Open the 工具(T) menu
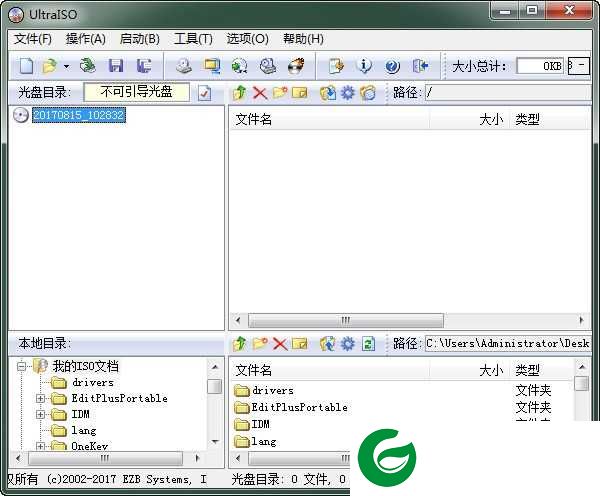 (193, 39)
